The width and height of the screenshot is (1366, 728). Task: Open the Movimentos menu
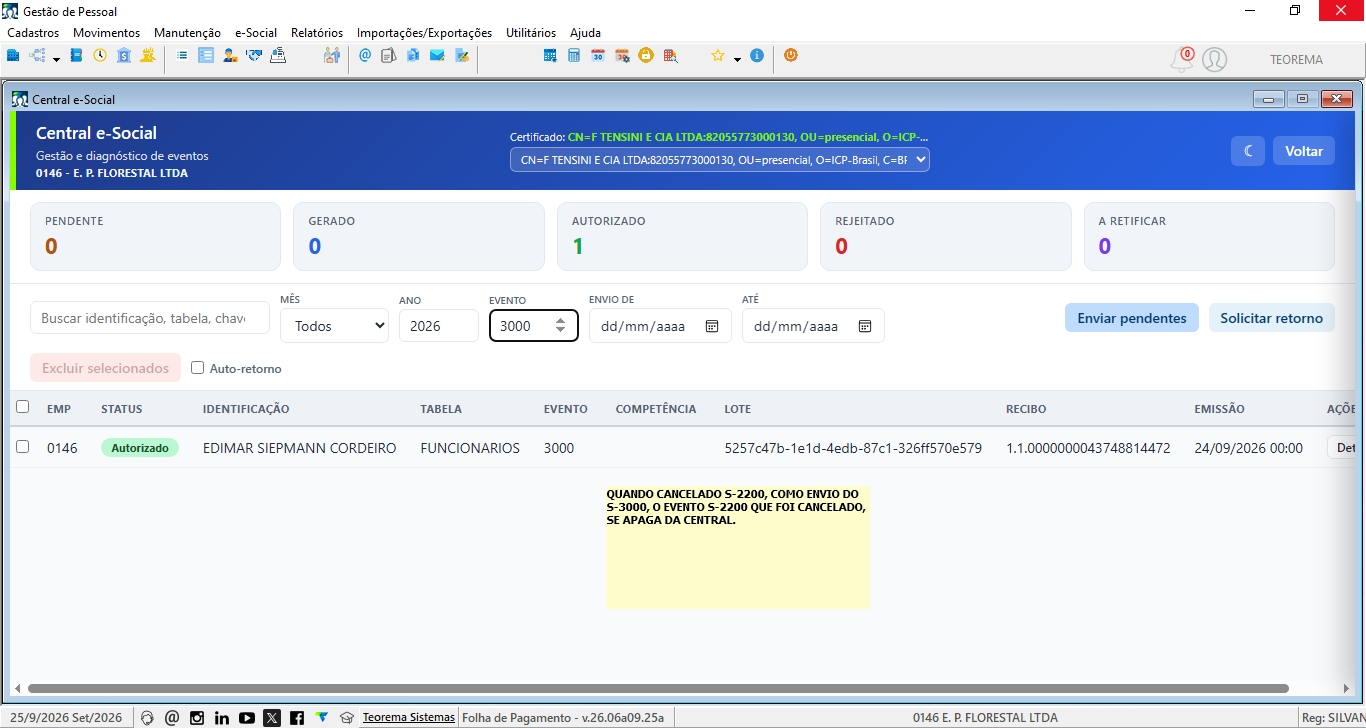tap(107, 33)
